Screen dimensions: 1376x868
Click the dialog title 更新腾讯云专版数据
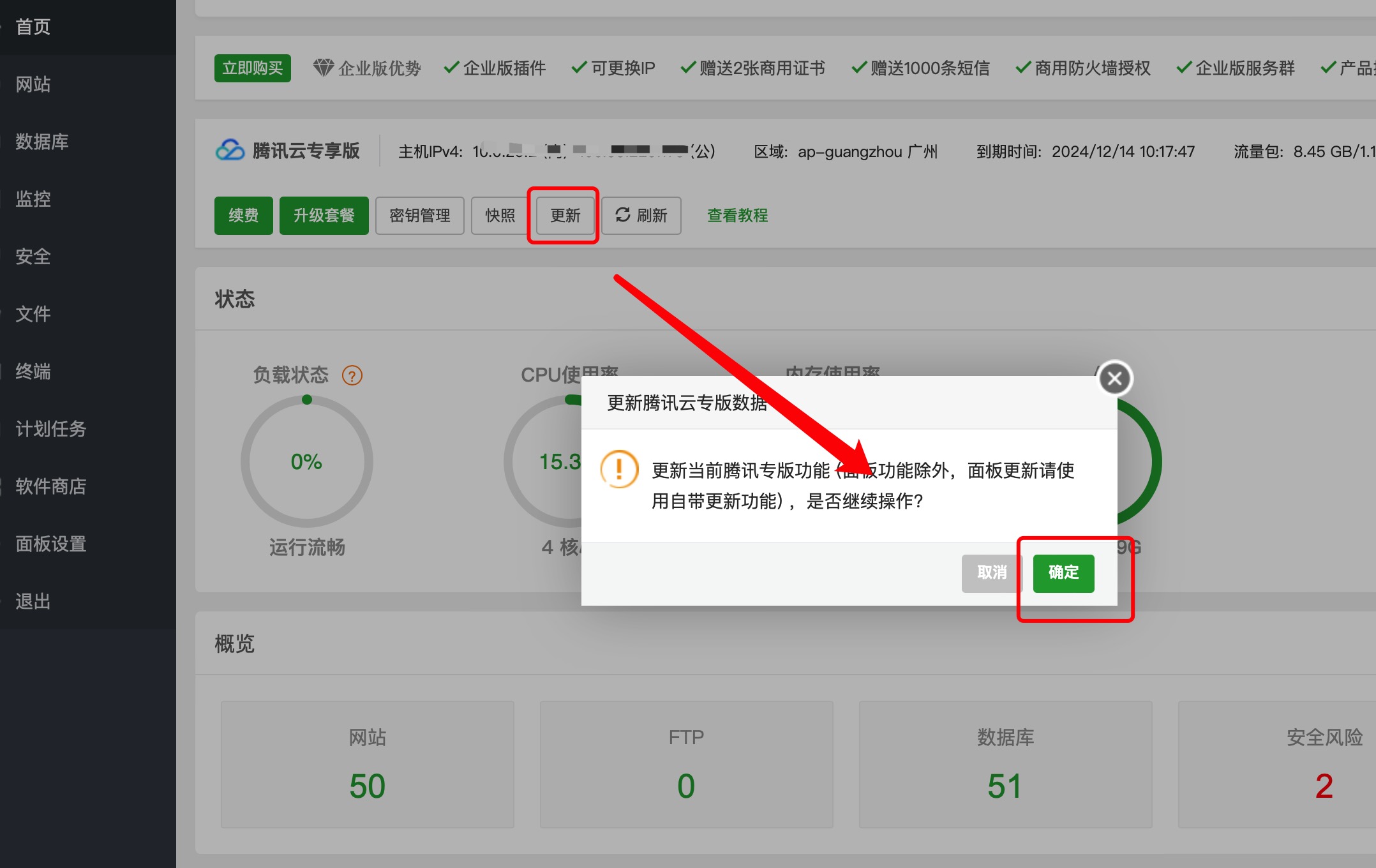tap(687, 403)
